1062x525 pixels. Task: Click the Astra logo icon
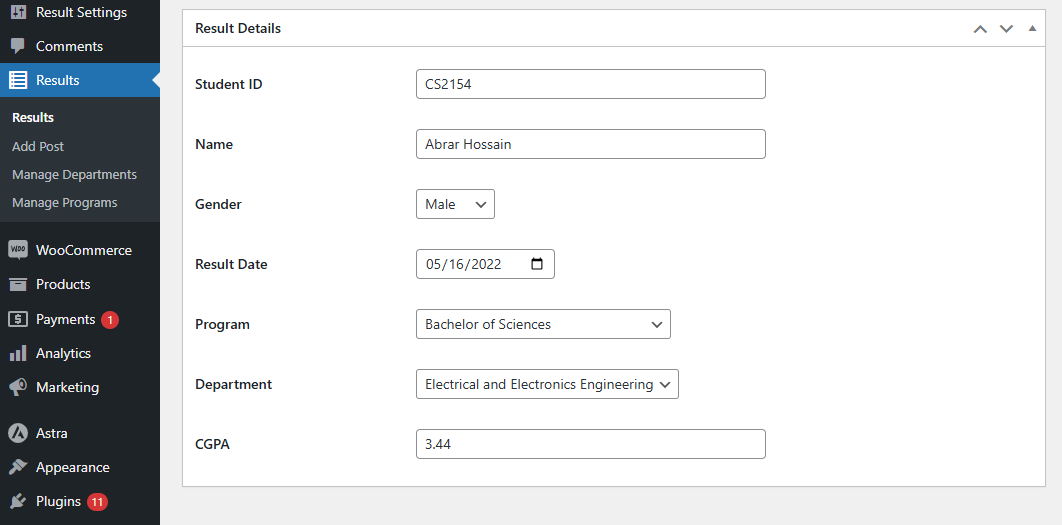pos(18,433)
